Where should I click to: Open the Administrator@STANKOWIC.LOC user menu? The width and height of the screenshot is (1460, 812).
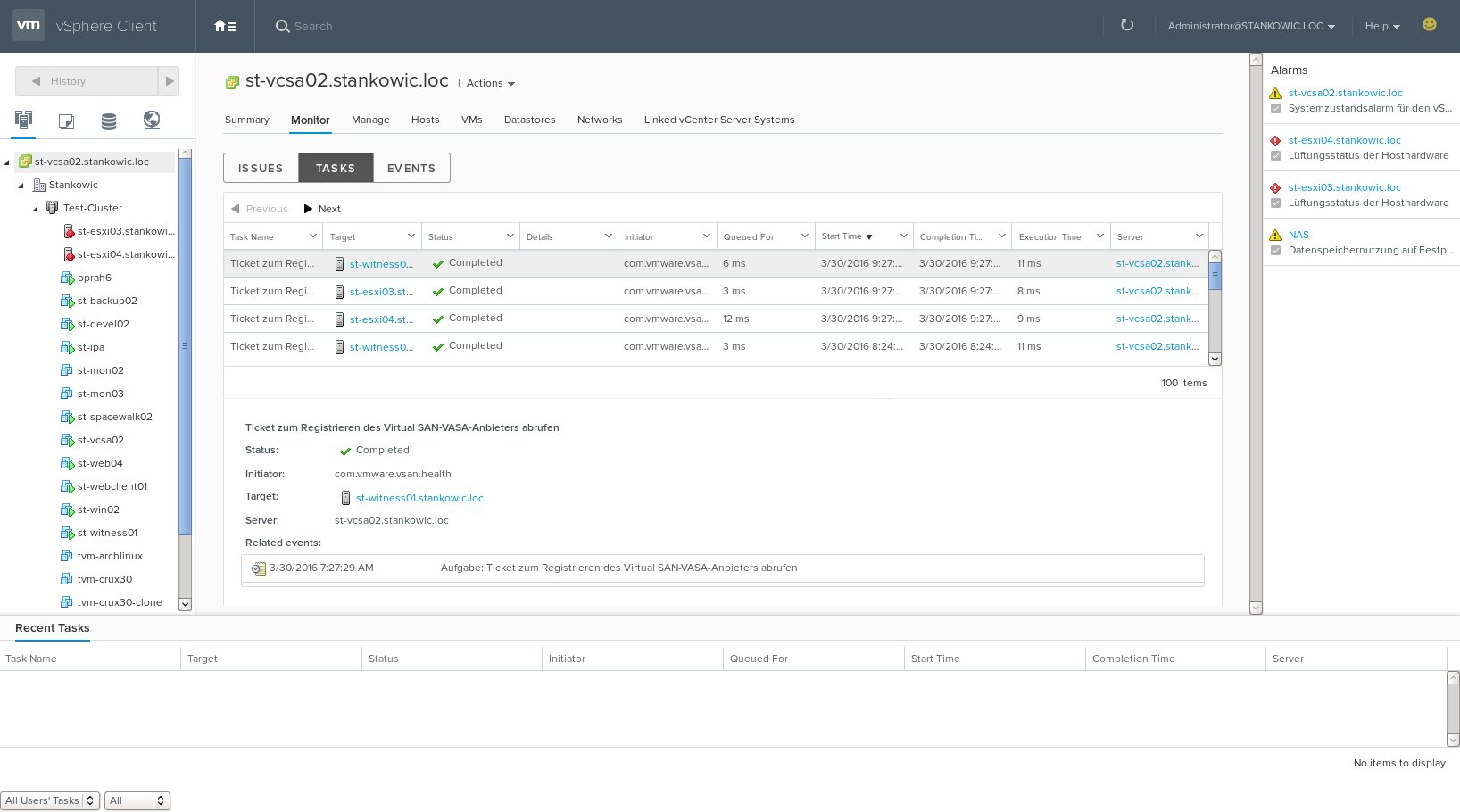(1251, 26)
